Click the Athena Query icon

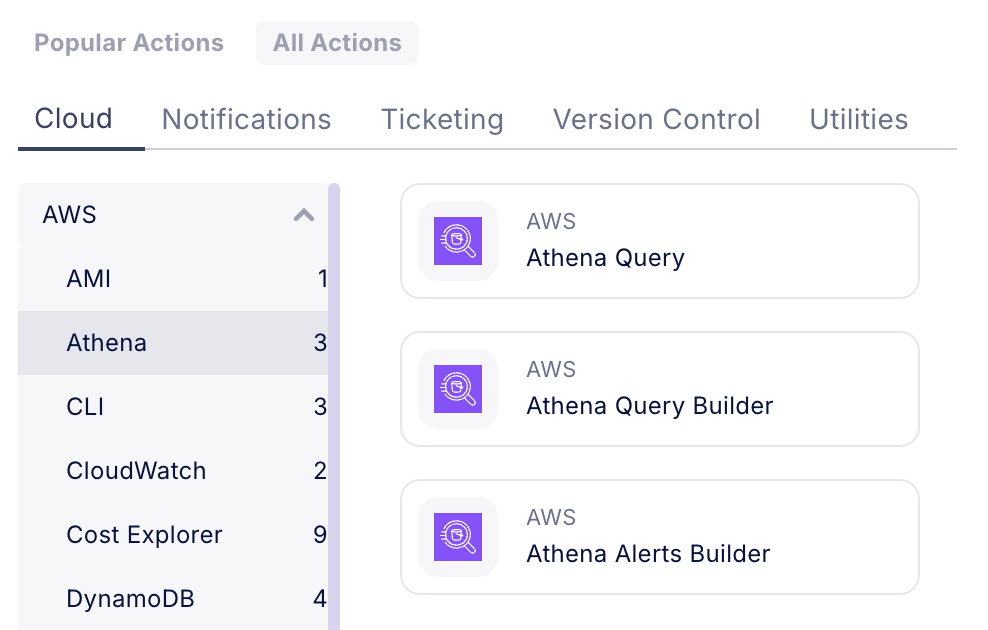tap(458, 241)
